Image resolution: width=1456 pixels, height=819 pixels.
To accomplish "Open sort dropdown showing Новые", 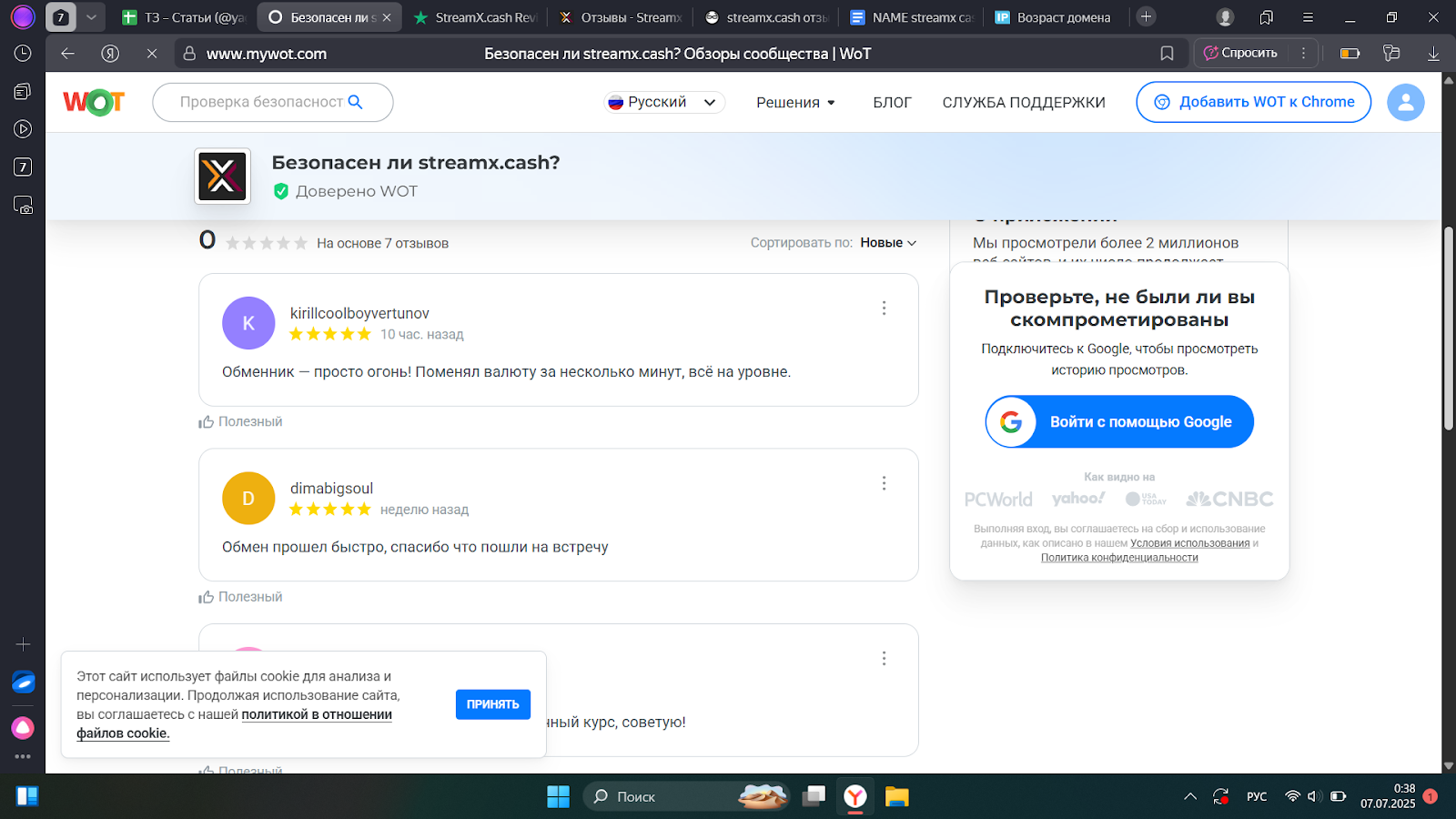I will [x=888, y=243].
